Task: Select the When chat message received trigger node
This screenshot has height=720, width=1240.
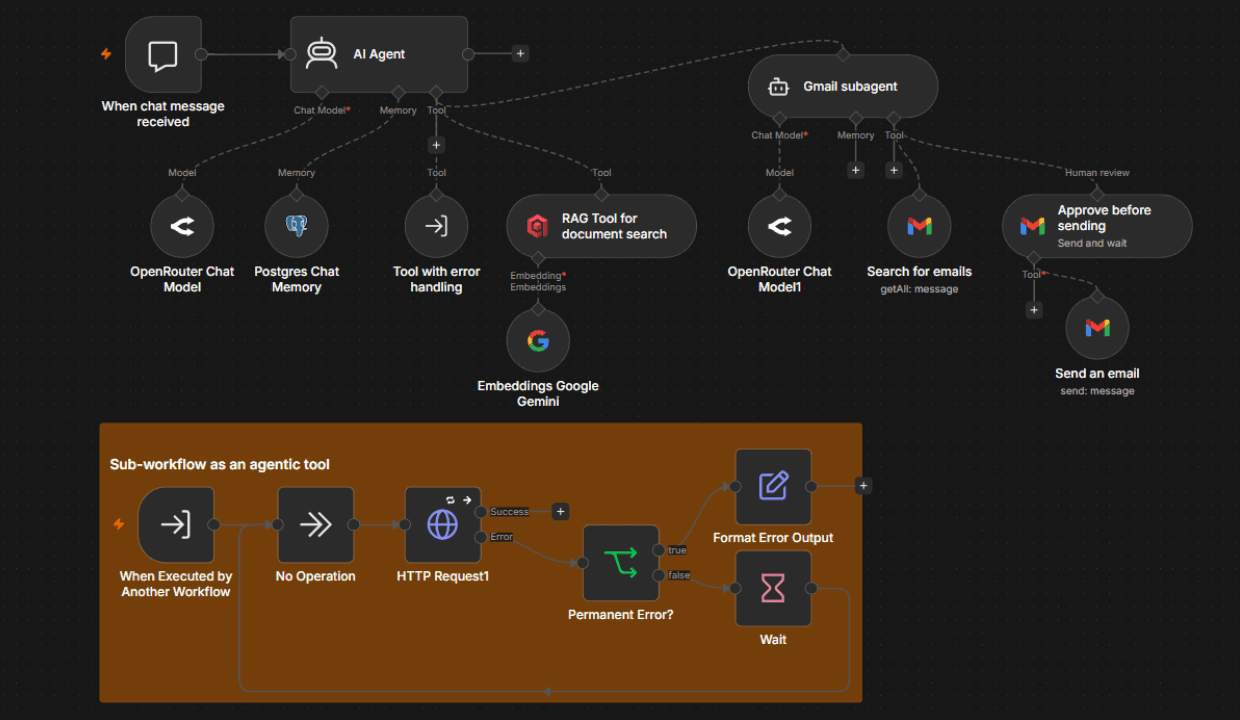Action: (x=163, y=54)
